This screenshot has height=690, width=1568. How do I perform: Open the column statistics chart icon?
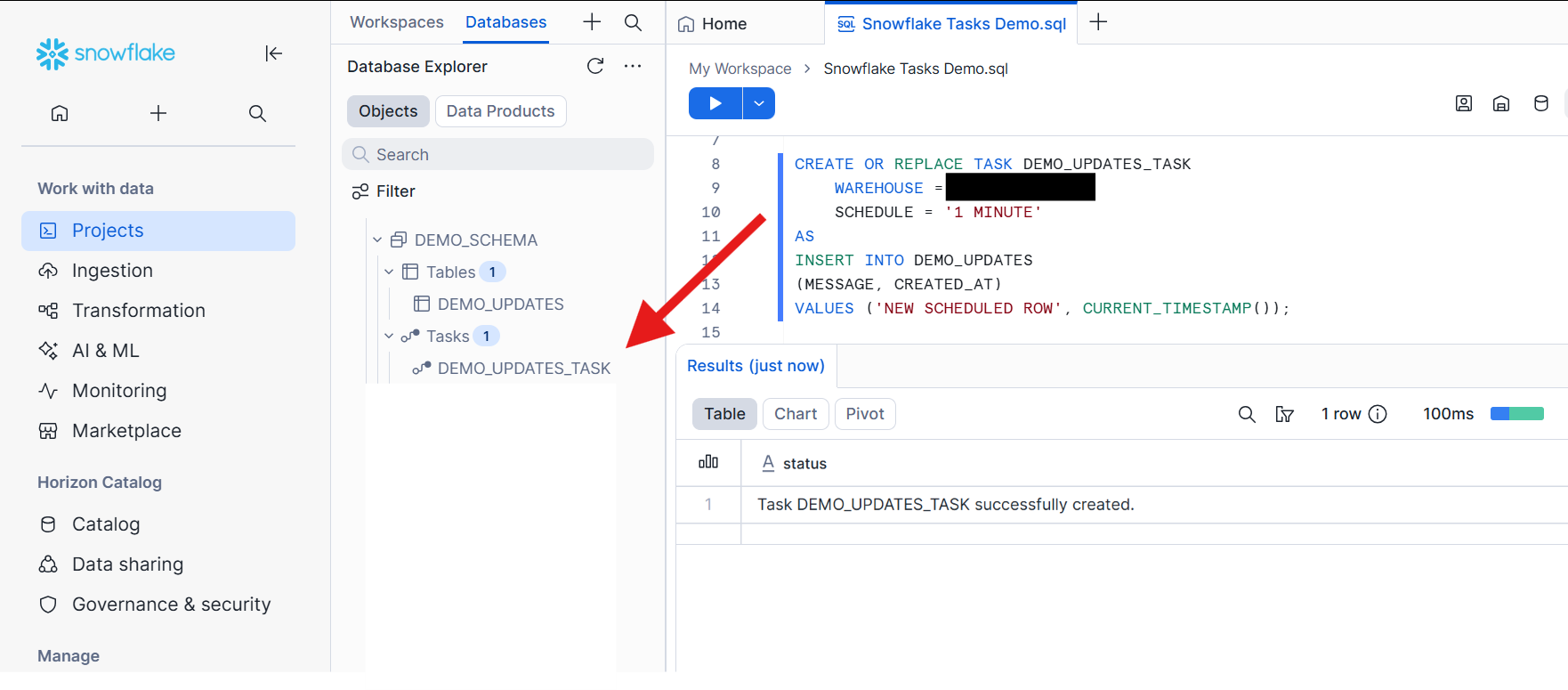click(x=708, y=462)
